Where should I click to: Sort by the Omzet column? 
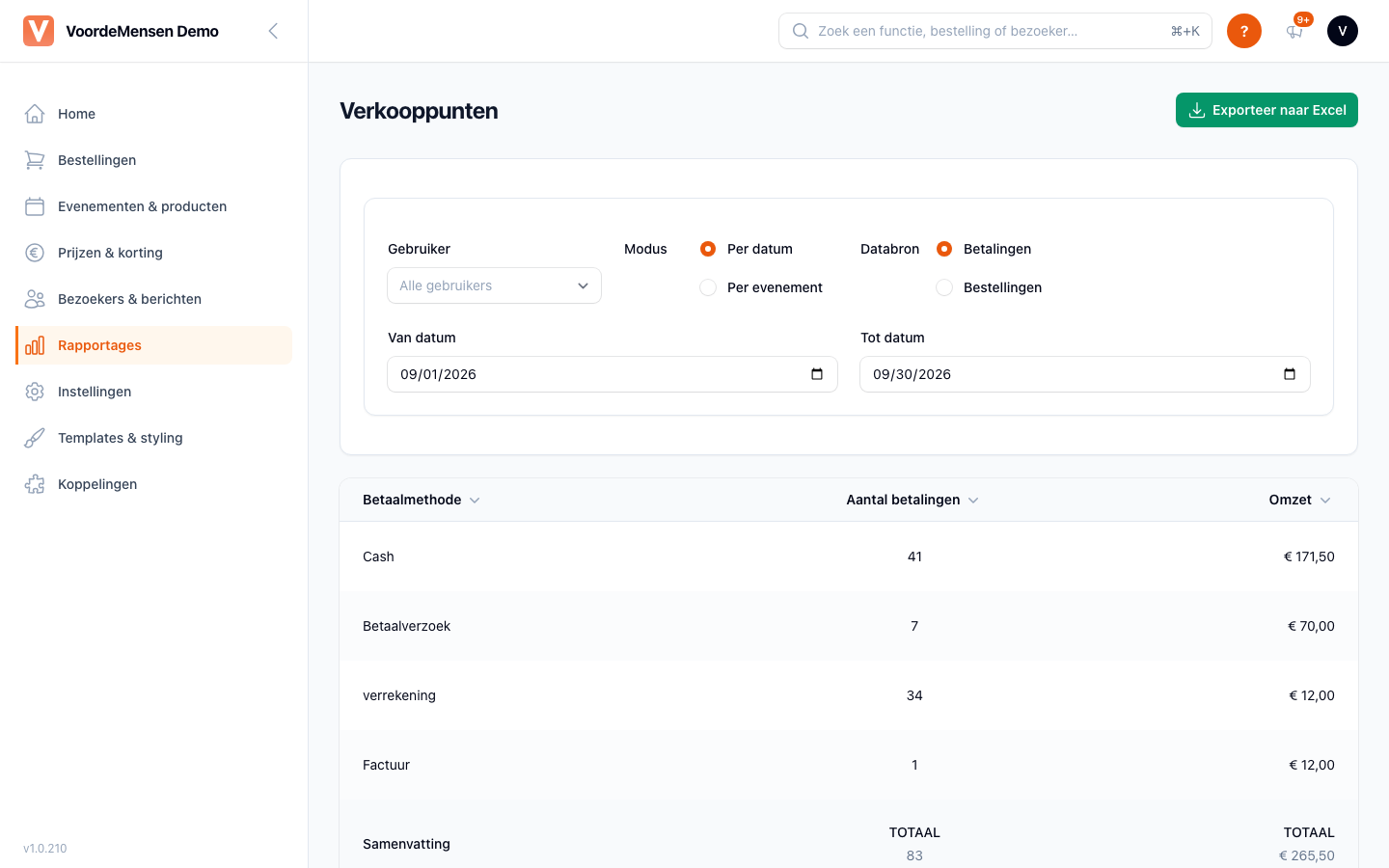(x=1299, y=500)
